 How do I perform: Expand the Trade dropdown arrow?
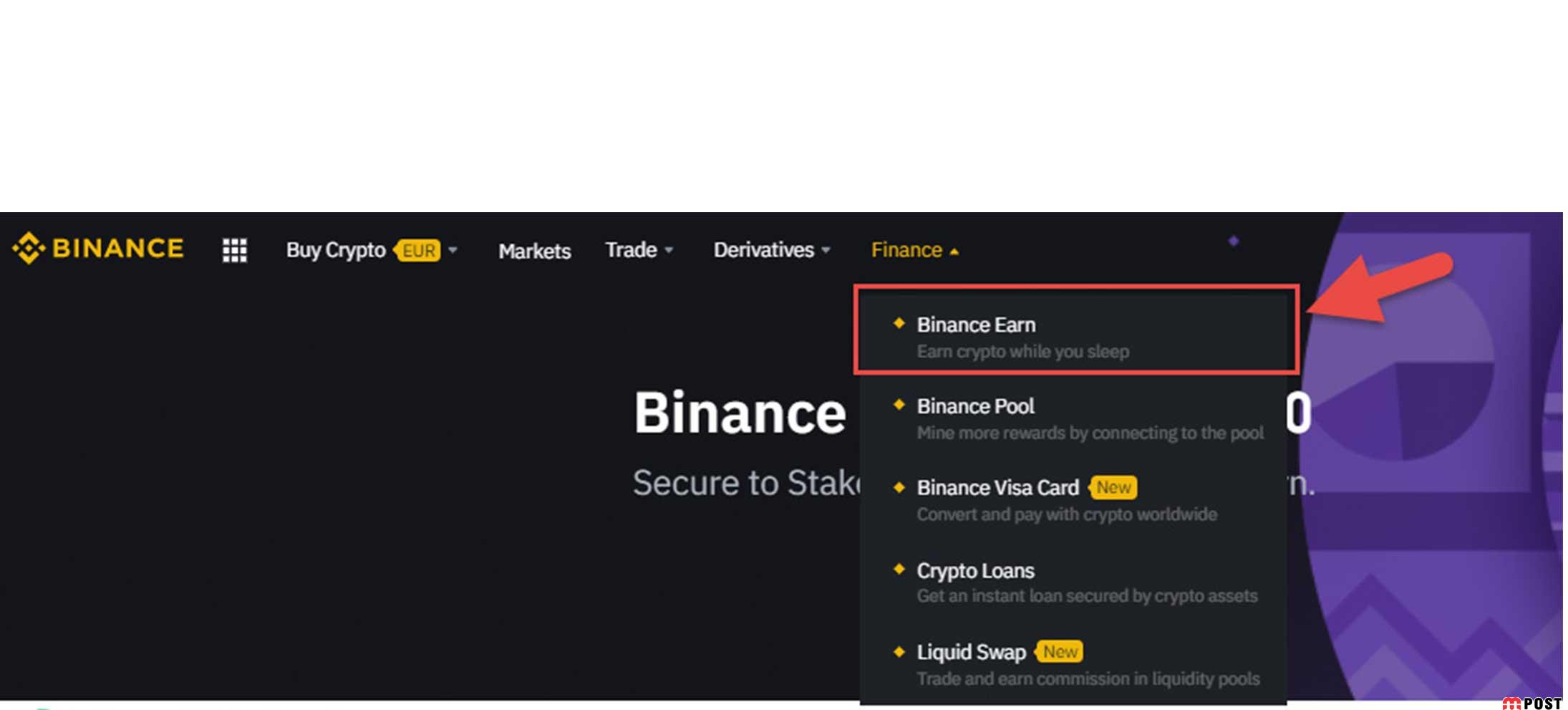point(669,250)
